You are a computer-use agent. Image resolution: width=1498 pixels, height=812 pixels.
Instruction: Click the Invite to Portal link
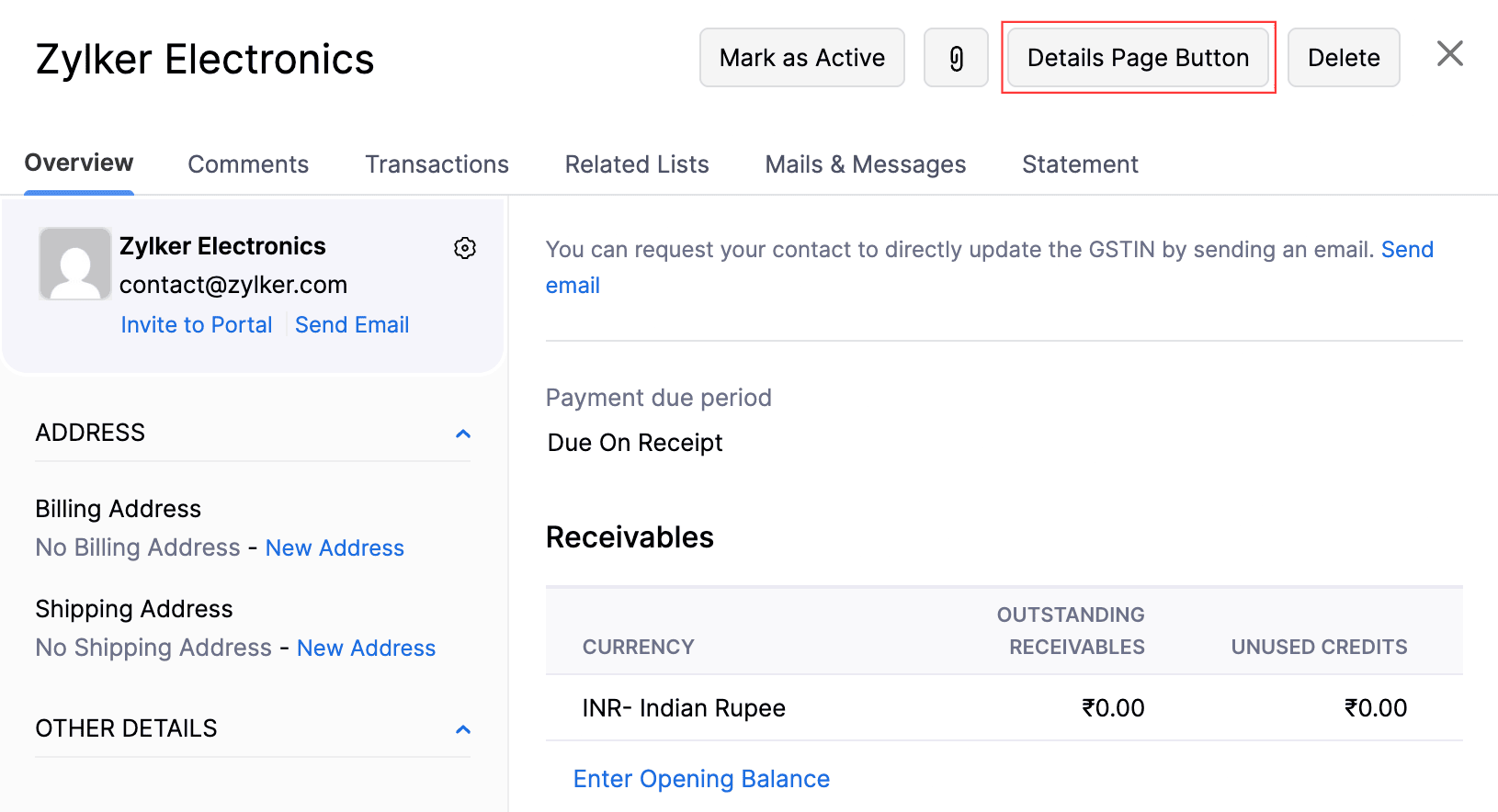point(197,325)
